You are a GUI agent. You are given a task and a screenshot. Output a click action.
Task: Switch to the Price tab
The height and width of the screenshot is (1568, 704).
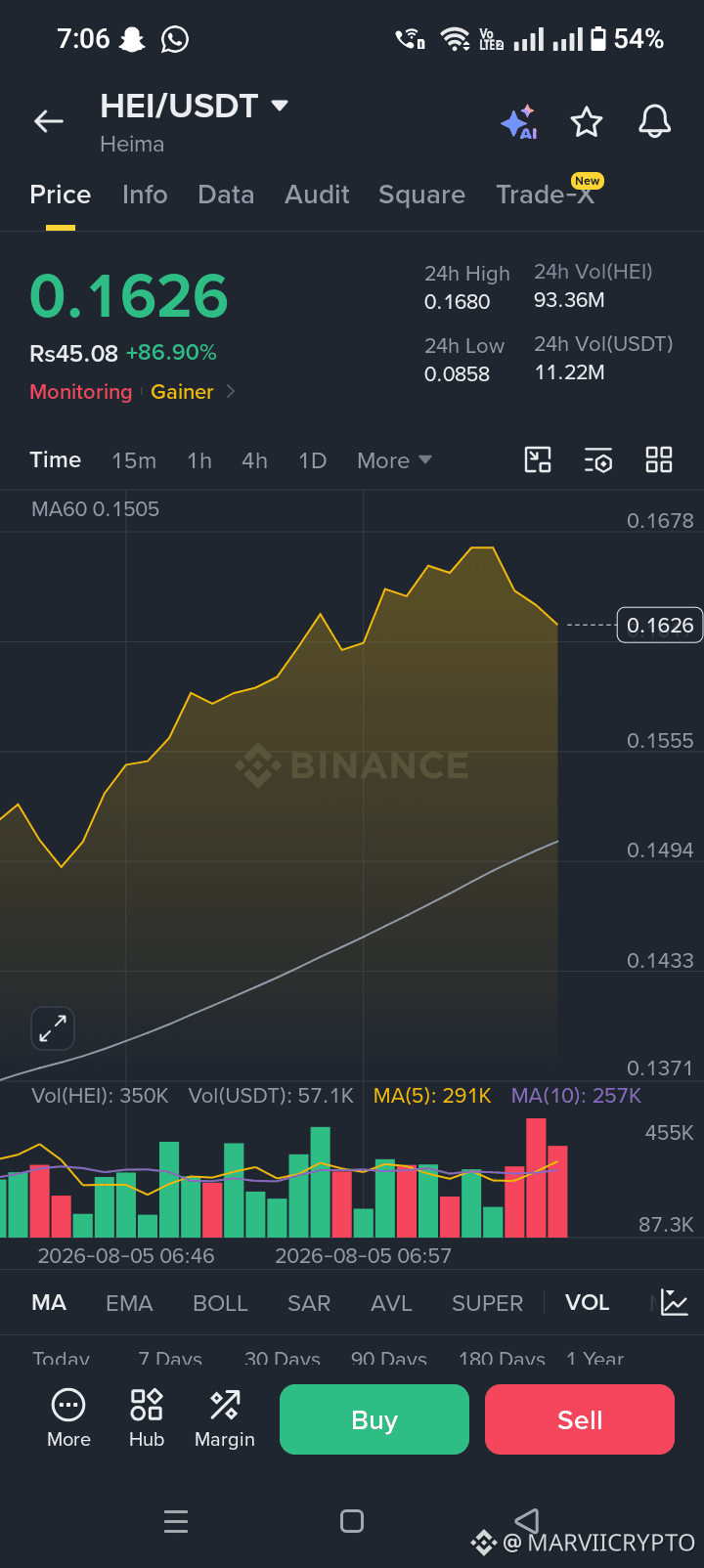[61, 195]
